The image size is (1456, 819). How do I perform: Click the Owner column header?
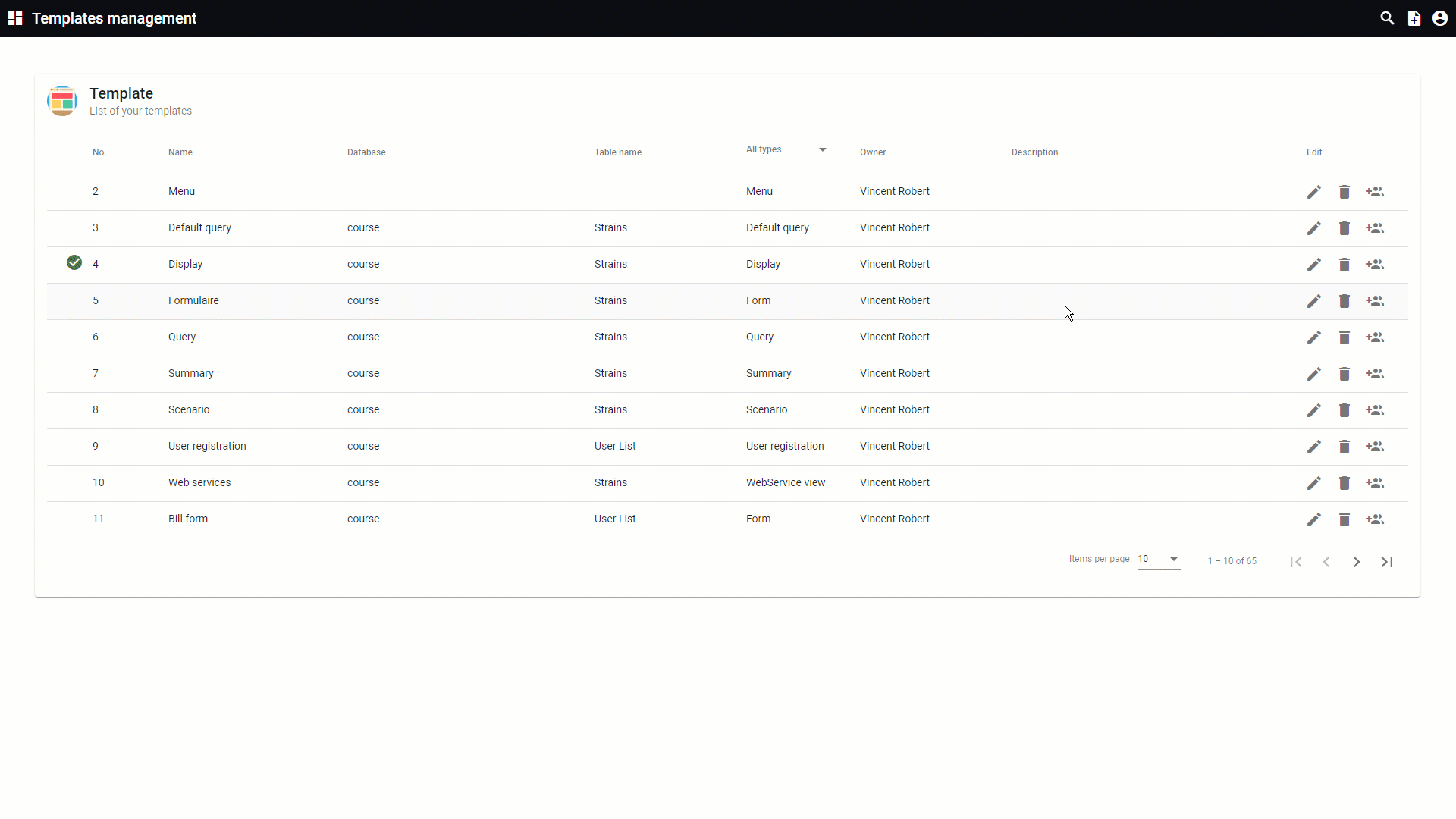[x=873, y=152]
